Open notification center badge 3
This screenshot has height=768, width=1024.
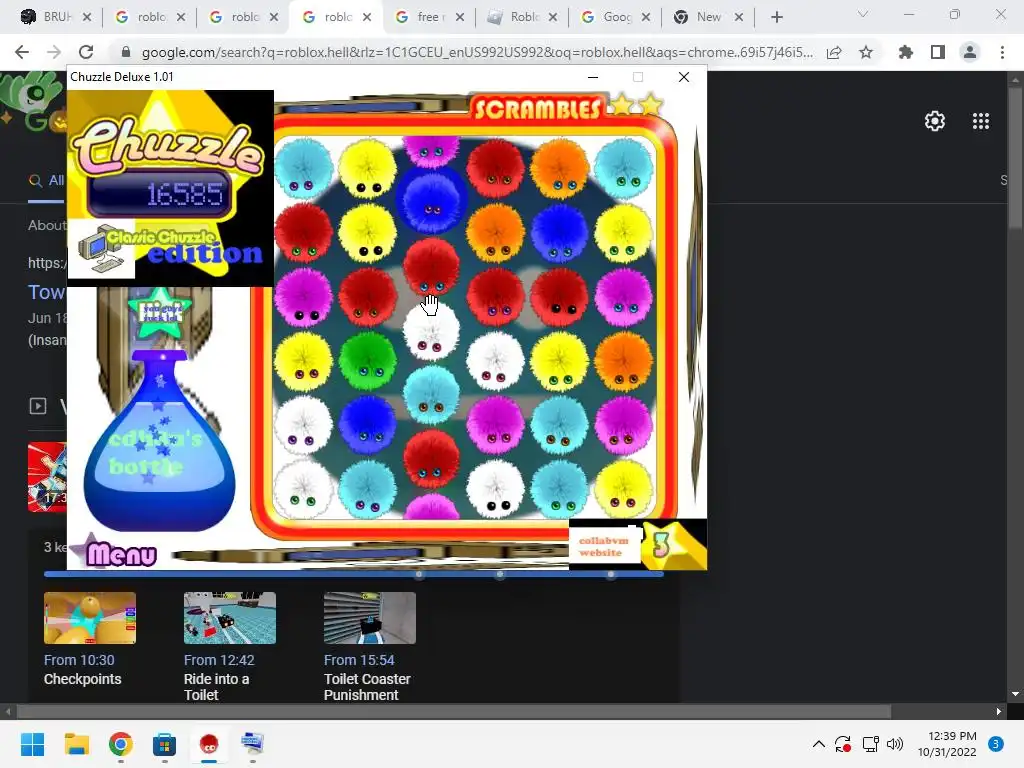pos(995,744)
